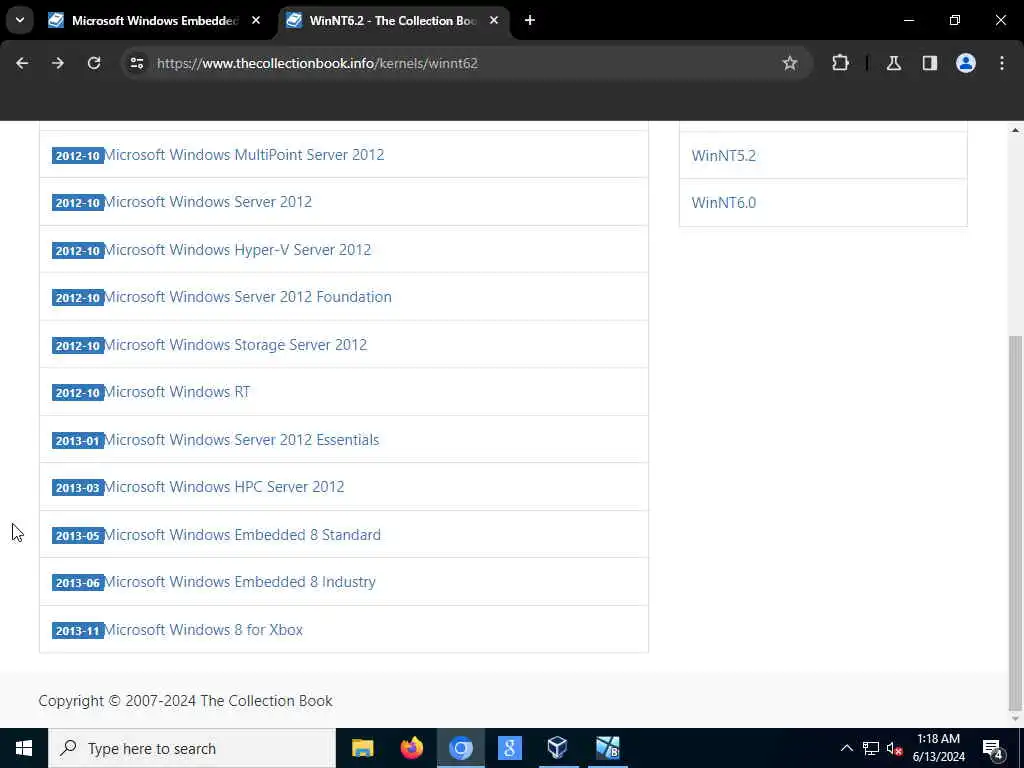Go back to the previous page
The image size is (1024, 768).
[22, 63]
